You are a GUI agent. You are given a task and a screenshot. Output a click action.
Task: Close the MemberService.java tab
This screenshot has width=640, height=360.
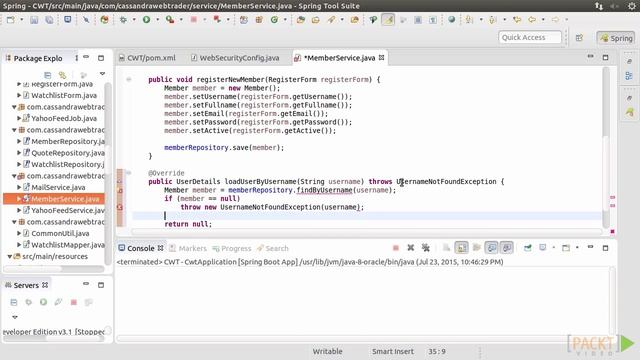pyautogui.click(x=381, y=58)
